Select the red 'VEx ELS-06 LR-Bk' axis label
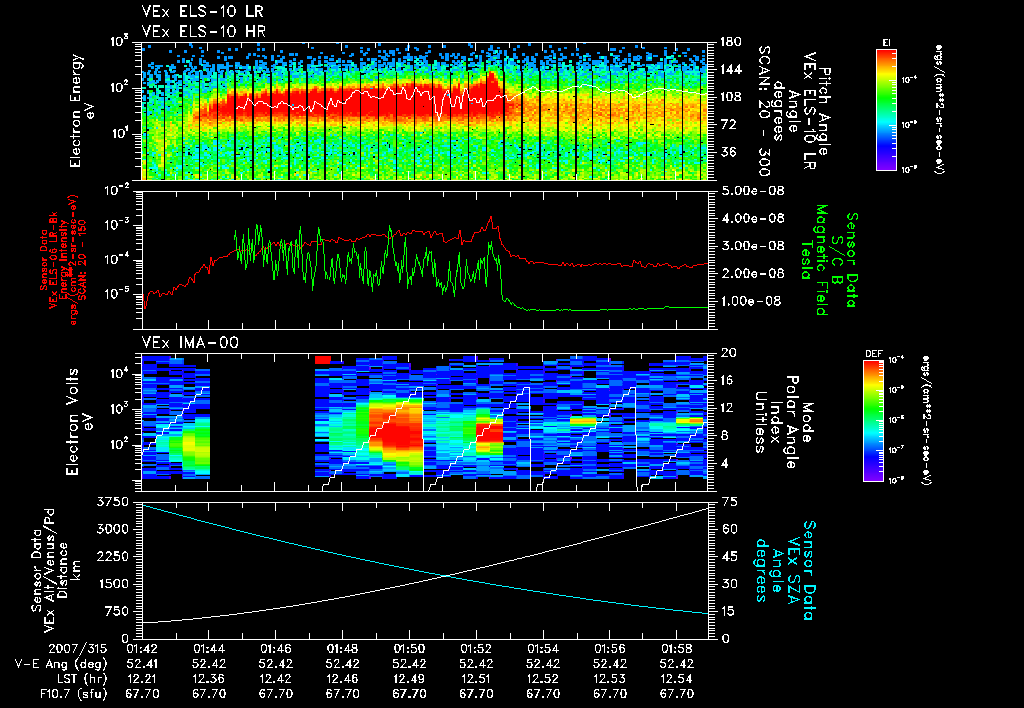Image resolution: width=1024 pixels, height=708 pixels. (54, 260)
